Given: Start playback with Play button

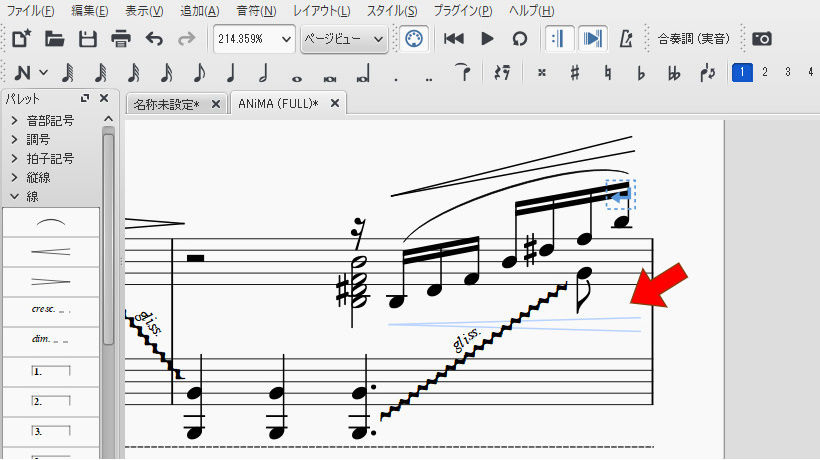Looking at the screenshot, I should pos(487,39).
